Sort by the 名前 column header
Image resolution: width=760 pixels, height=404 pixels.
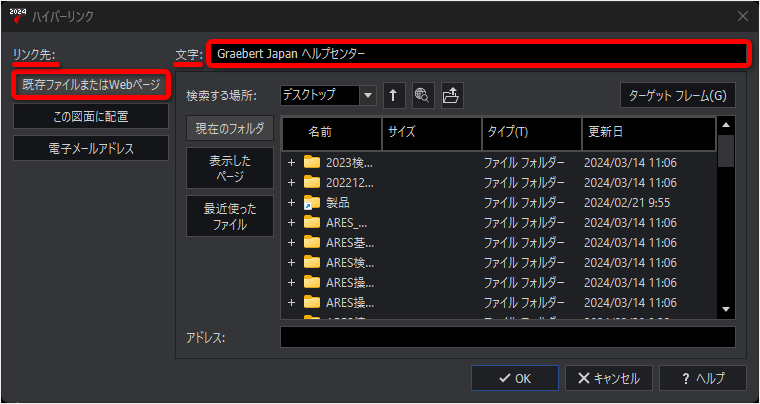tap(332, 133)
